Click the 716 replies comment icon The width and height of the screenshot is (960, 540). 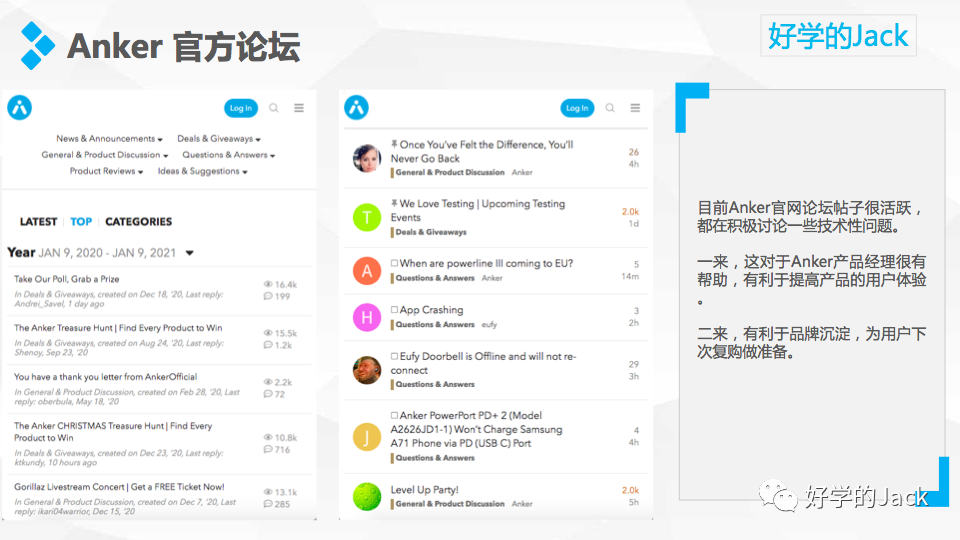pos(268,449)
